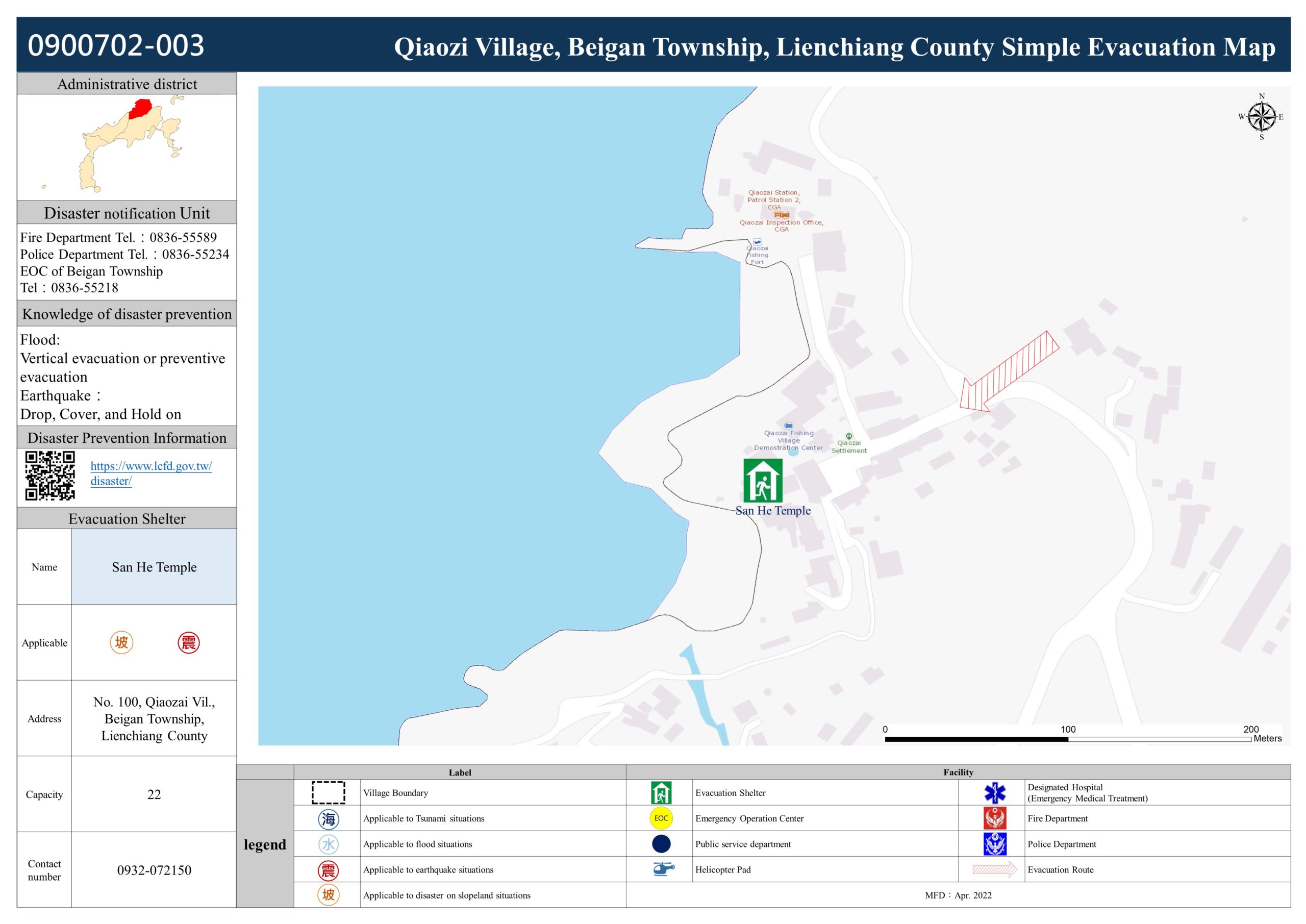Click the orange slopeland 坡 icon in Applicable row
This screenshot has width=1306, height=924.
tap(121, 642)
